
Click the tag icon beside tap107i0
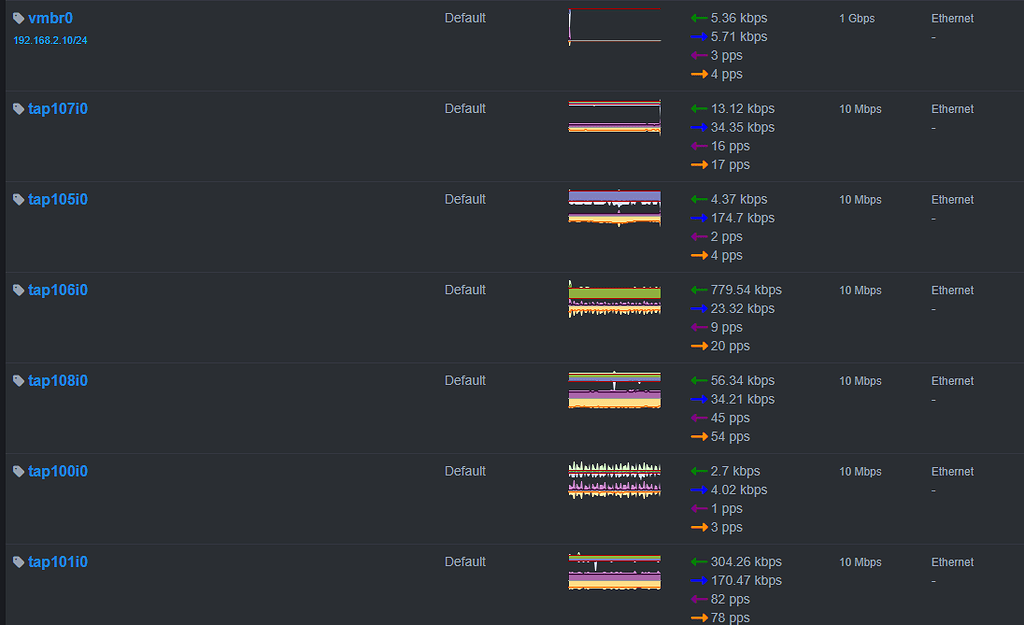tap(18, 108)
